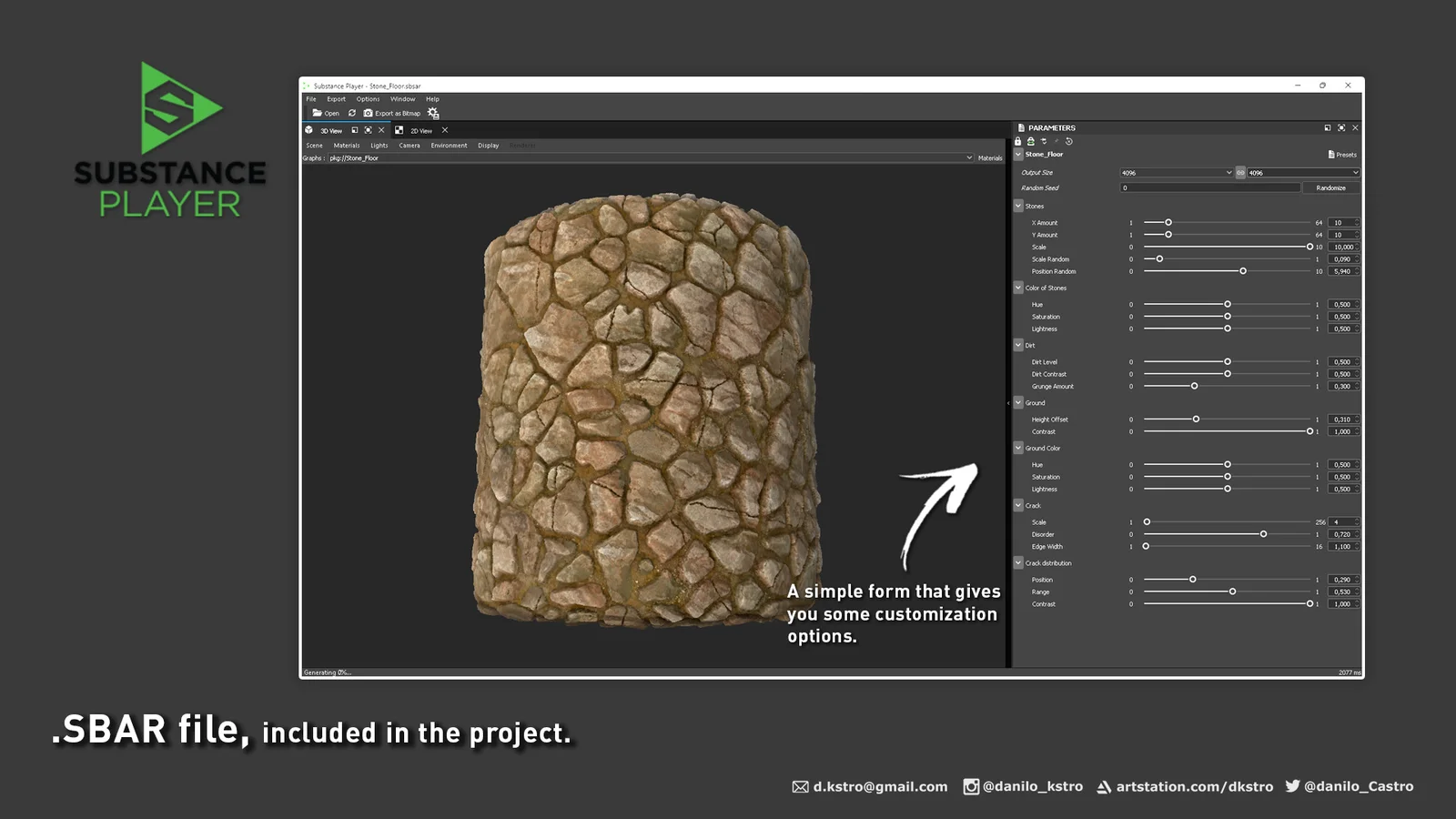Select the 3D View cube icon
The width and height of the screenshot is (1456, 819).
308,130
